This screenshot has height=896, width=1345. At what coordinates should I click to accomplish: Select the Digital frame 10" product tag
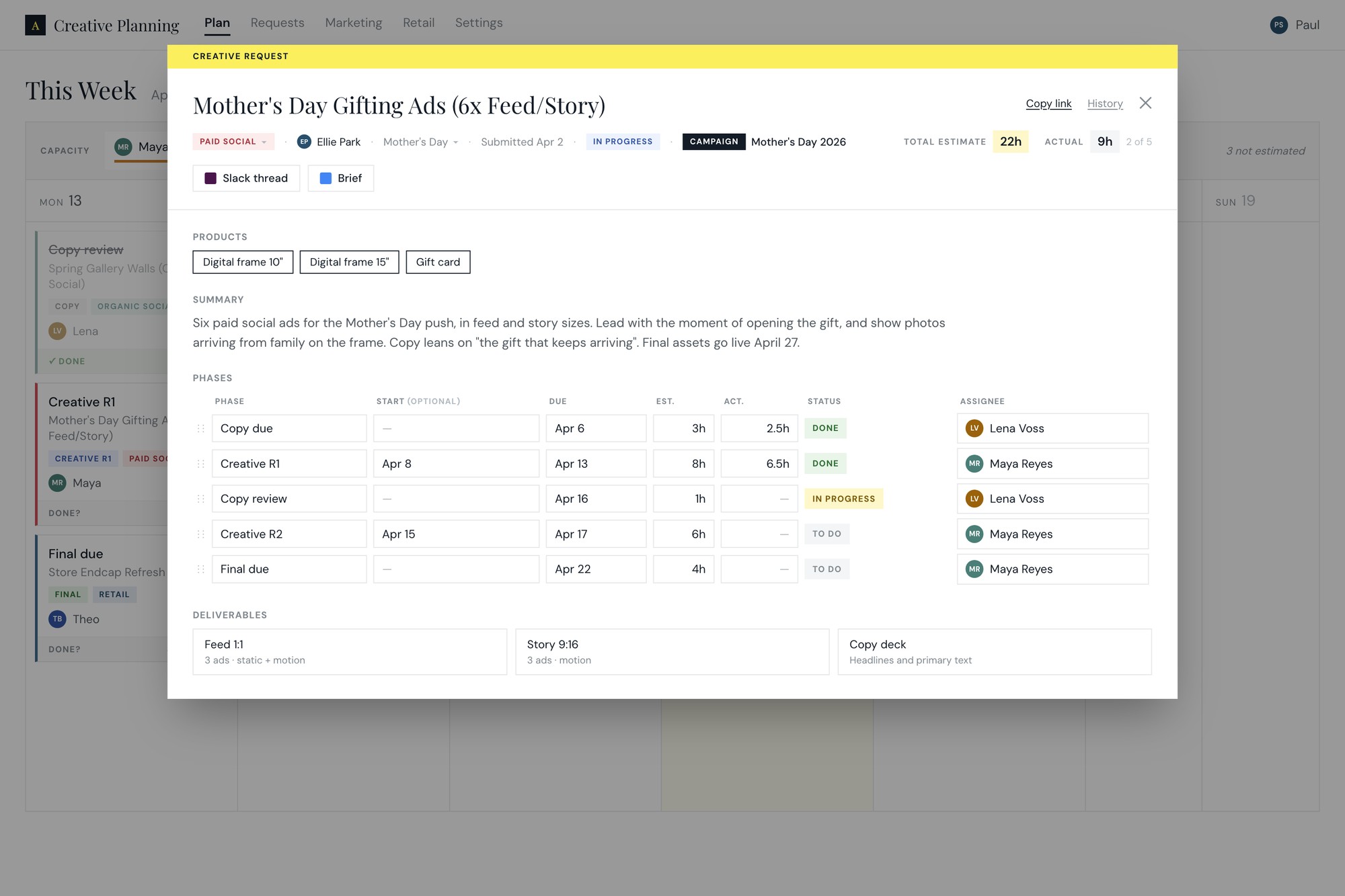coord(243,262)
